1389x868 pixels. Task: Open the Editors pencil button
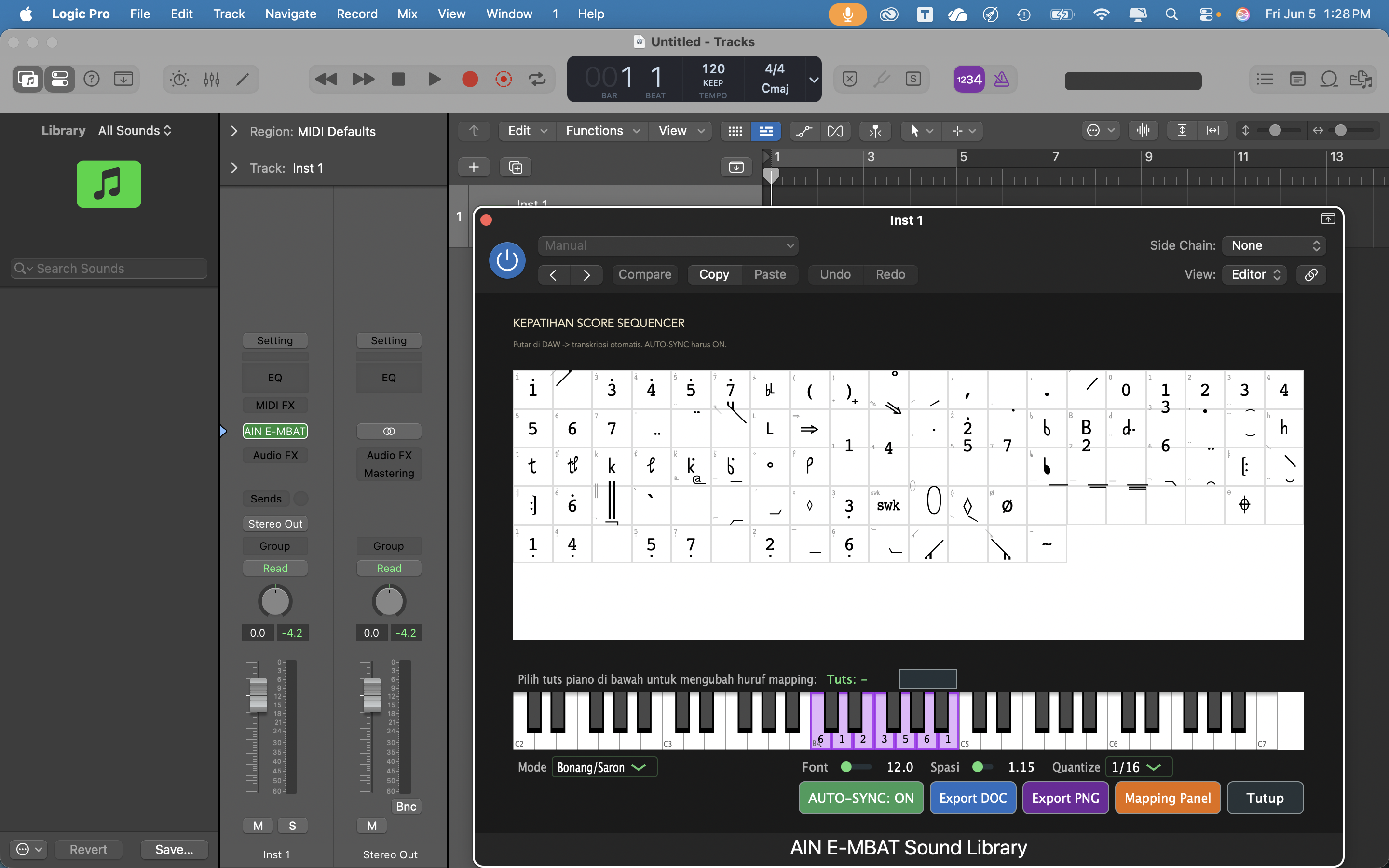(x=243, y=79)
